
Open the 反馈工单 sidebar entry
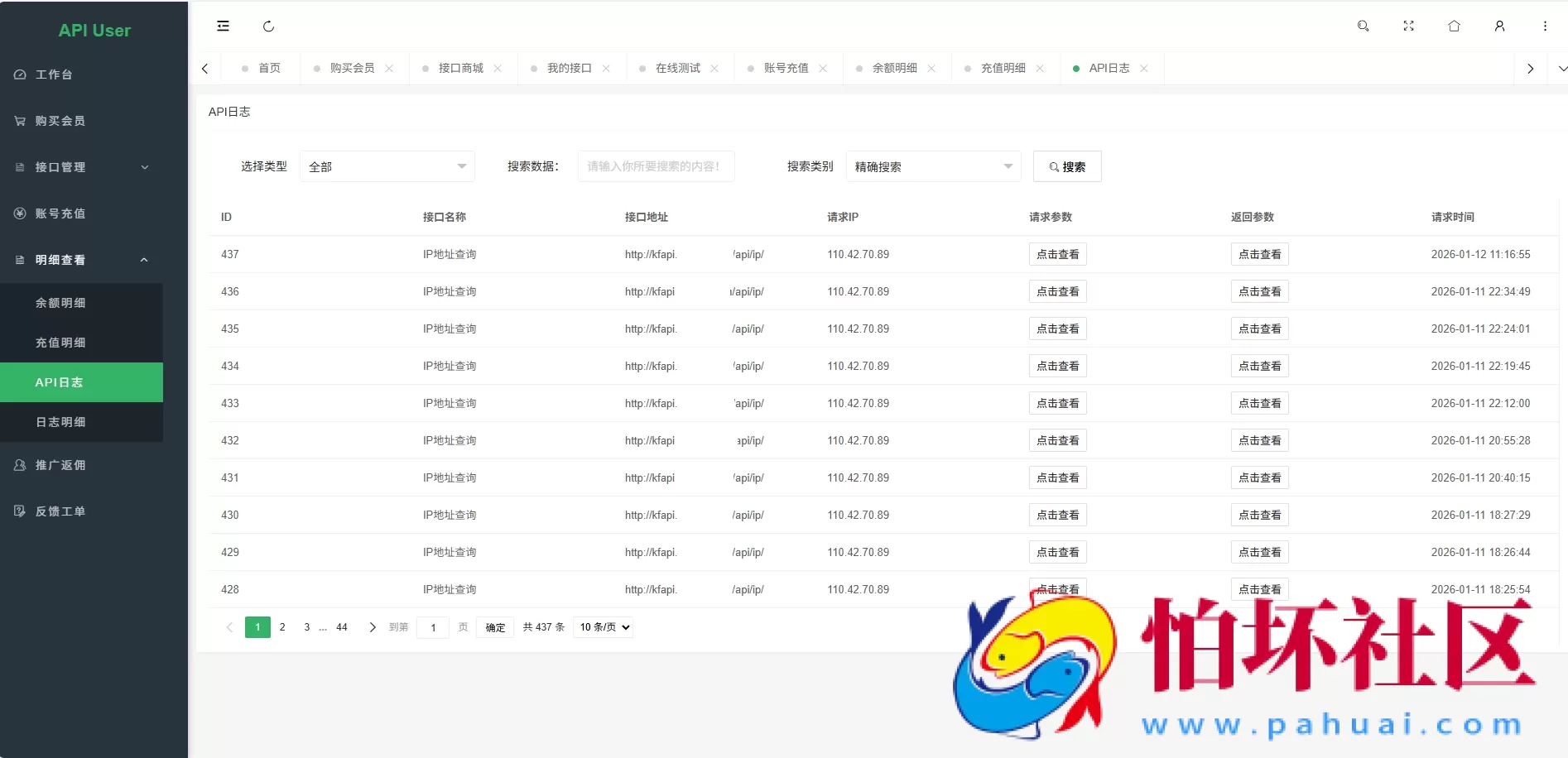[59, 511]
